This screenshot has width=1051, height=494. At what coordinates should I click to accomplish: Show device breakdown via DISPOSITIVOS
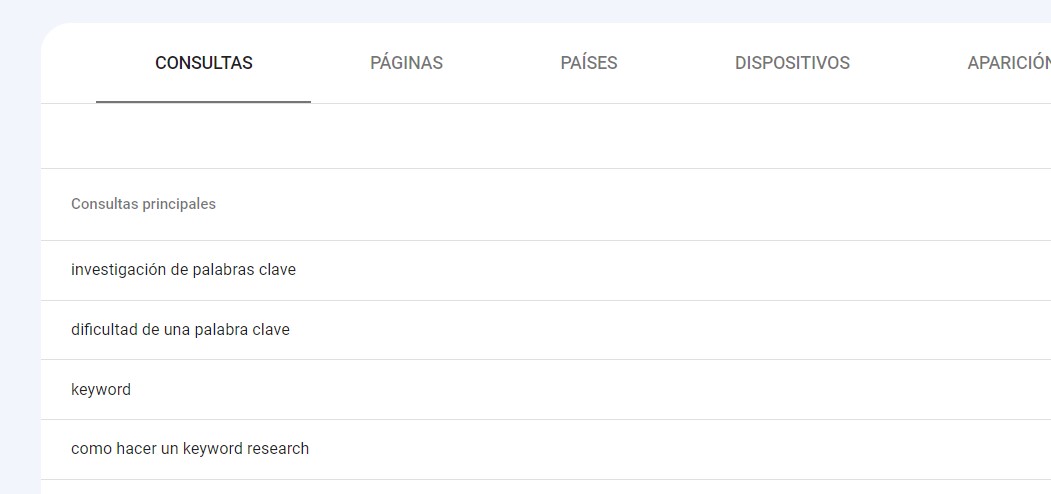[792, 63]
